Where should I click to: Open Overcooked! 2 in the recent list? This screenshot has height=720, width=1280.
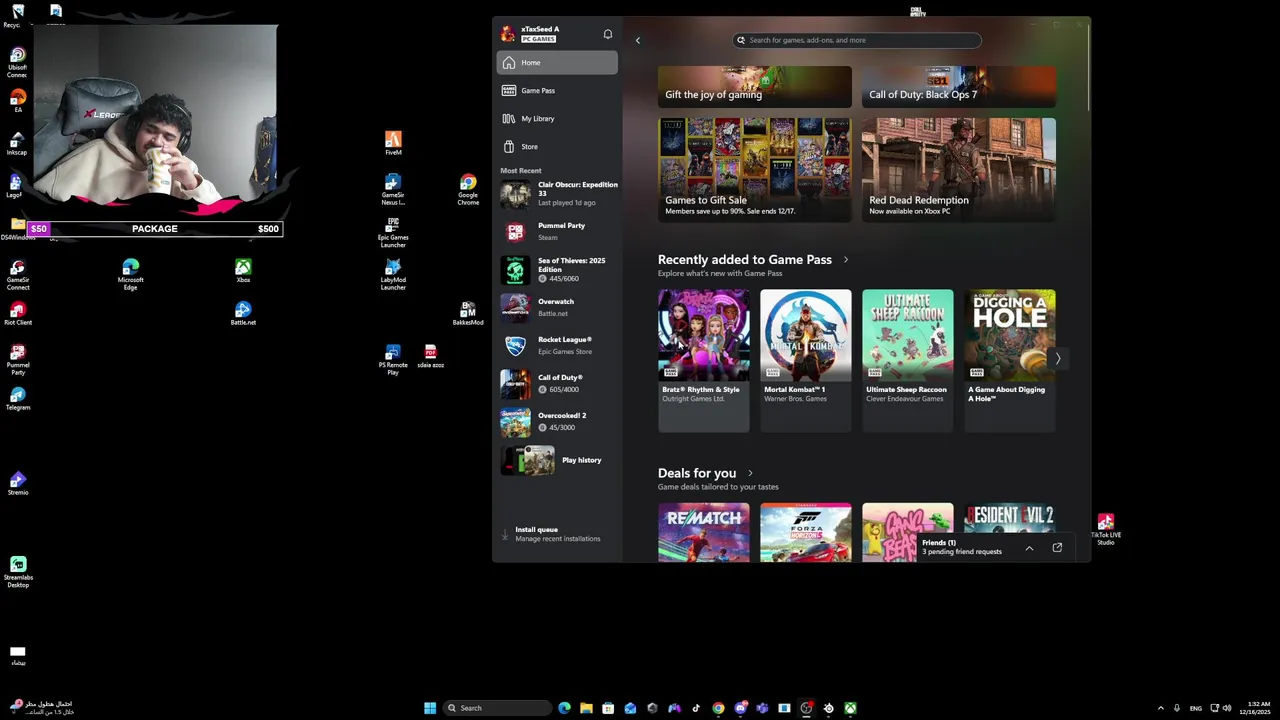(559, 422)
